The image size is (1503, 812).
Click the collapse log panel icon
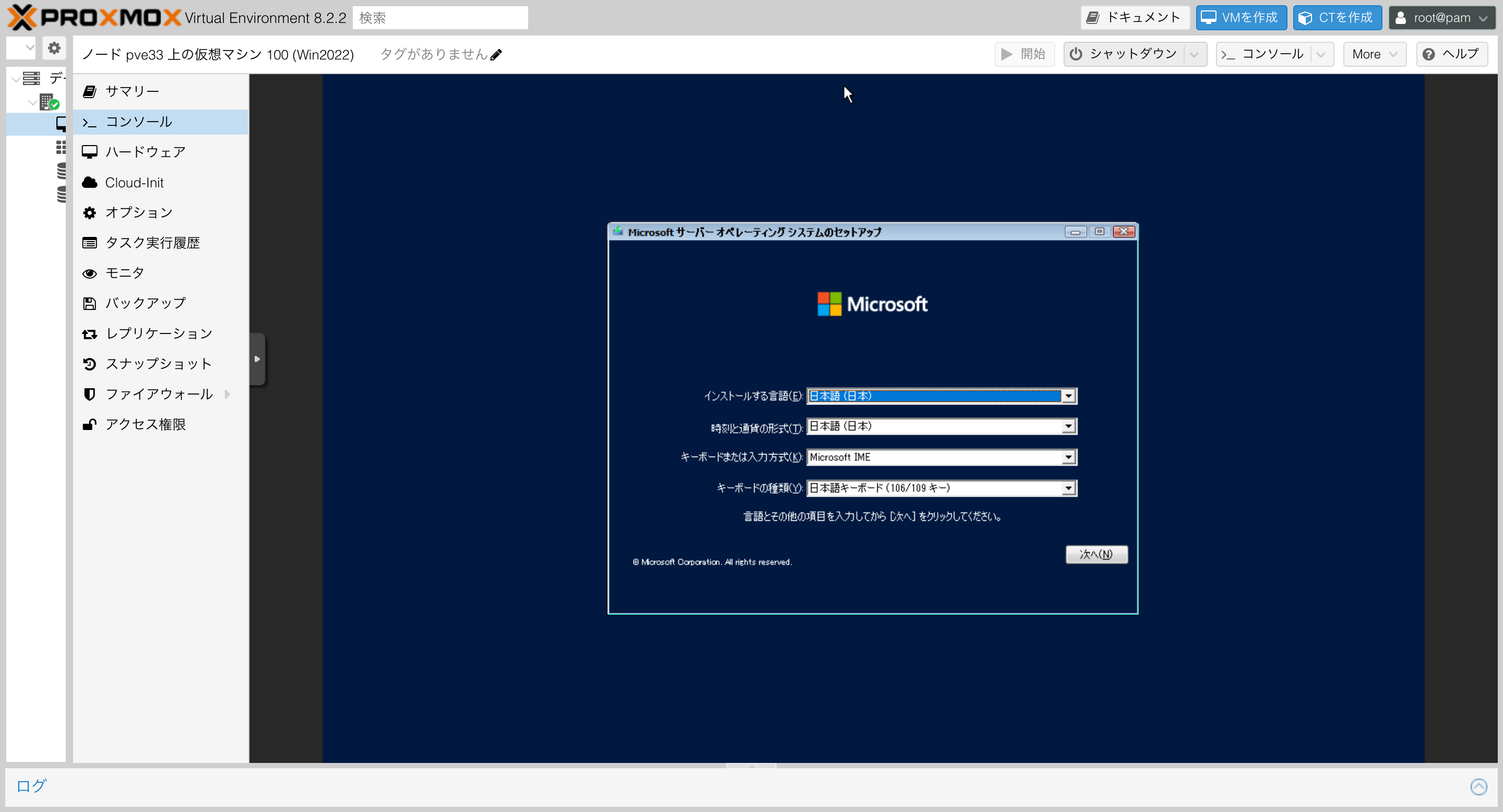tap(1478, 786)
